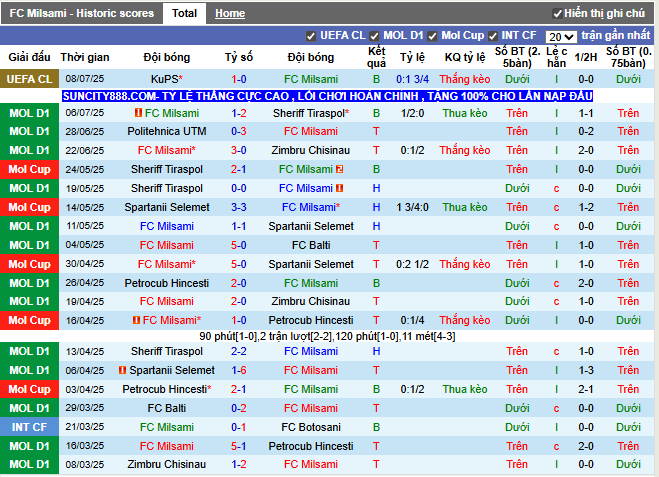This screenshot has width=659, height=477.
Task: Click the Thời gian column header
Action: click(x=84, y=57)
